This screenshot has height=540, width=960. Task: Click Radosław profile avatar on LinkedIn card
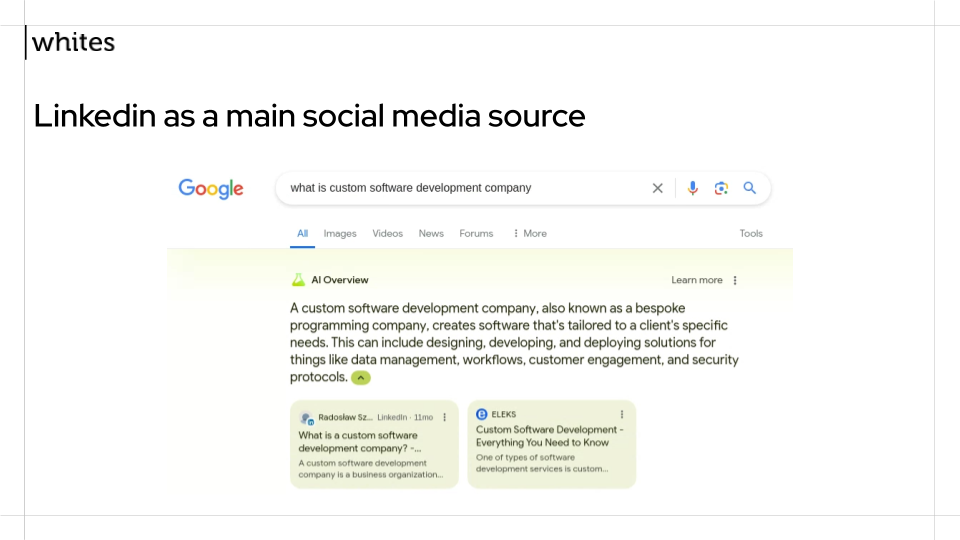[306, 418]
